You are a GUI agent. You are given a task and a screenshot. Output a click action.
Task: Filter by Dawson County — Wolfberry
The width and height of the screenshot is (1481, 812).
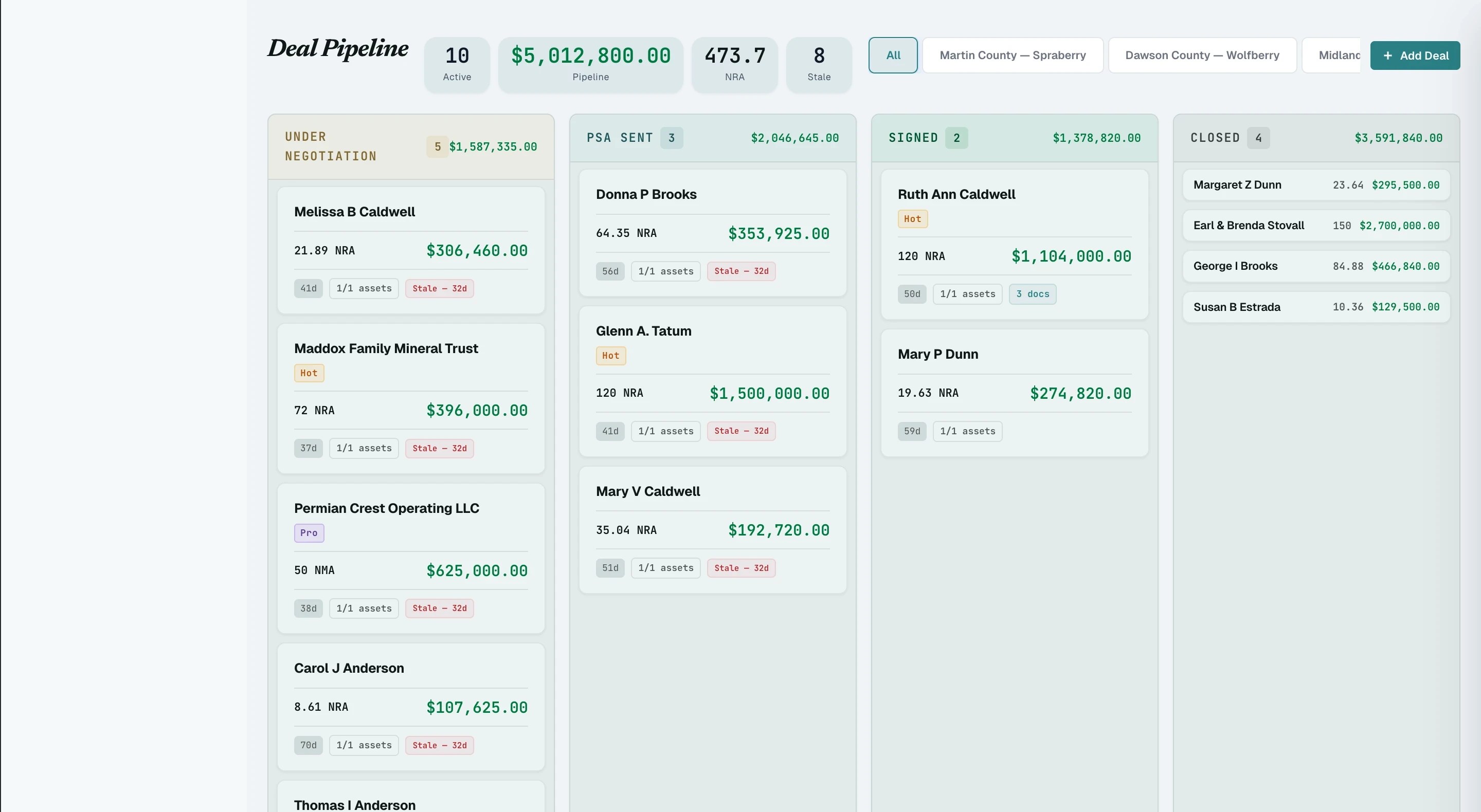pos(1202,55)
